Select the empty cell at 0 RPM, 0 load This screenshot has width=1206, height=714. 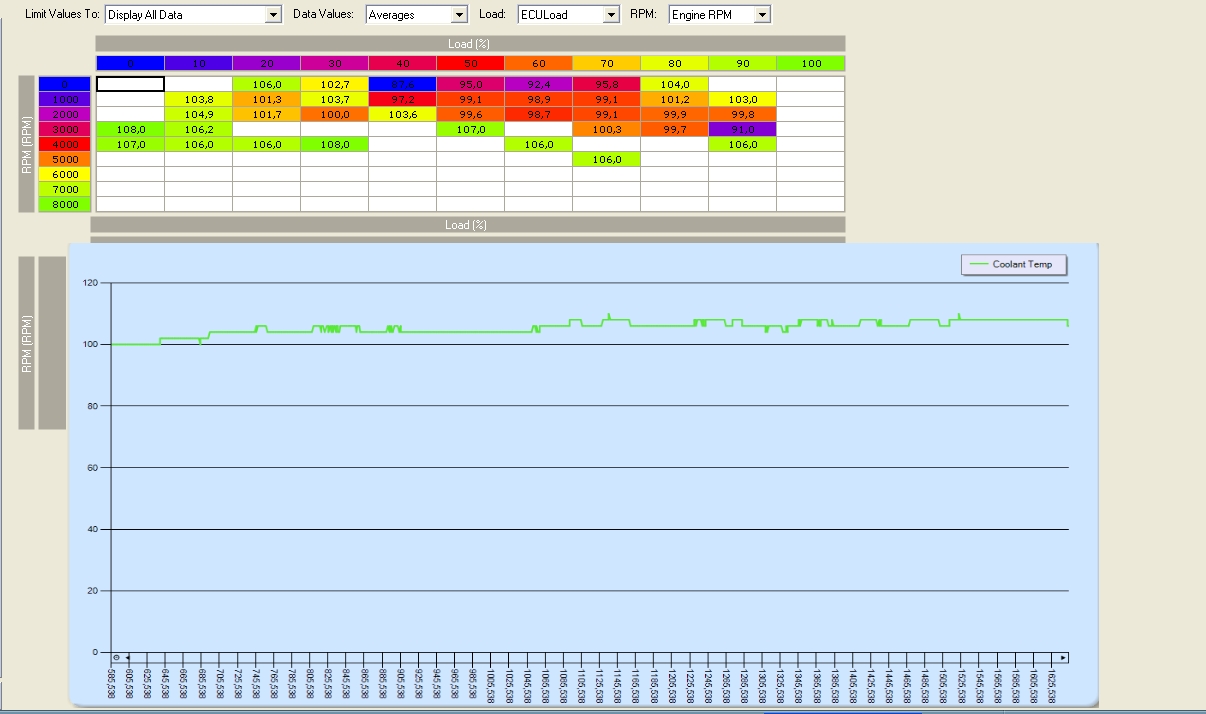click(130, 84)
